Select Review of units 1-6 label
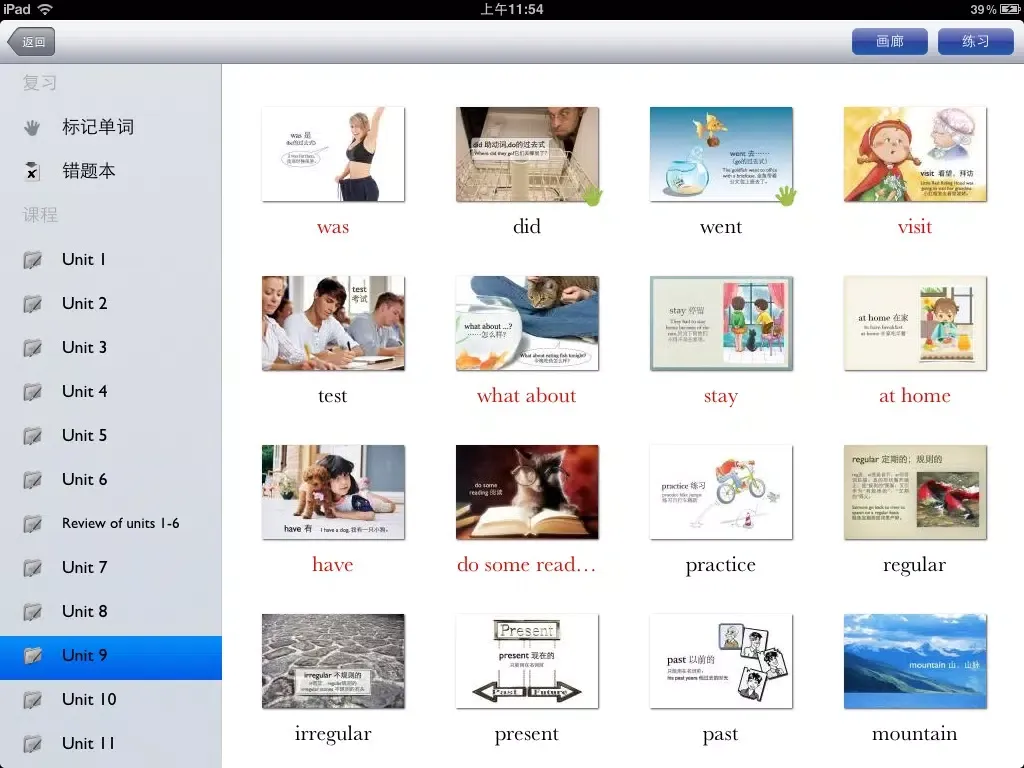 coord(120,523)
